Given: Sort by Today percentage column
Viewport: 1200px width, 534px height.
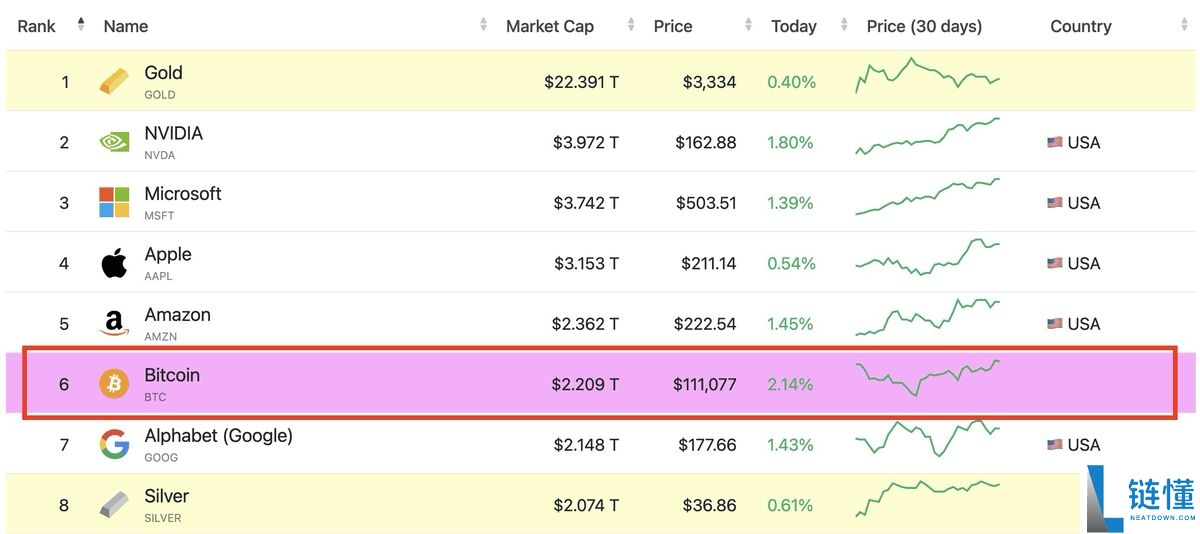Looking at the screenshot, I should tap(794, 26).
